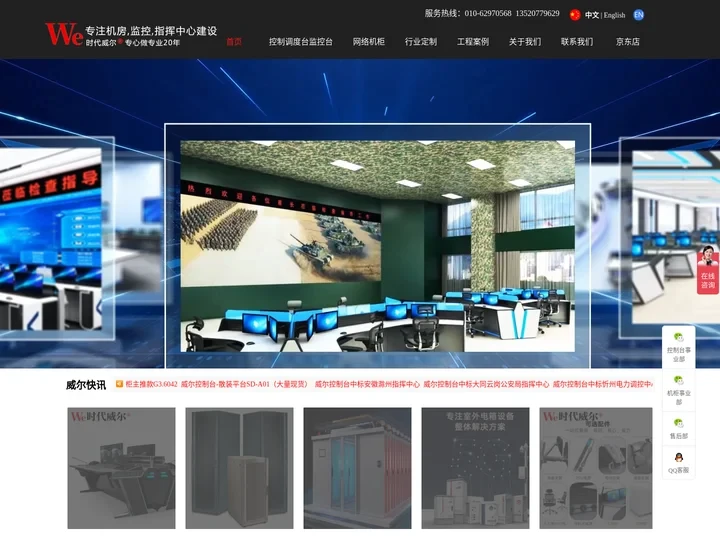Open news about 忻州电力调控中心
Screen dimensions: 720x540
[602, 384]
